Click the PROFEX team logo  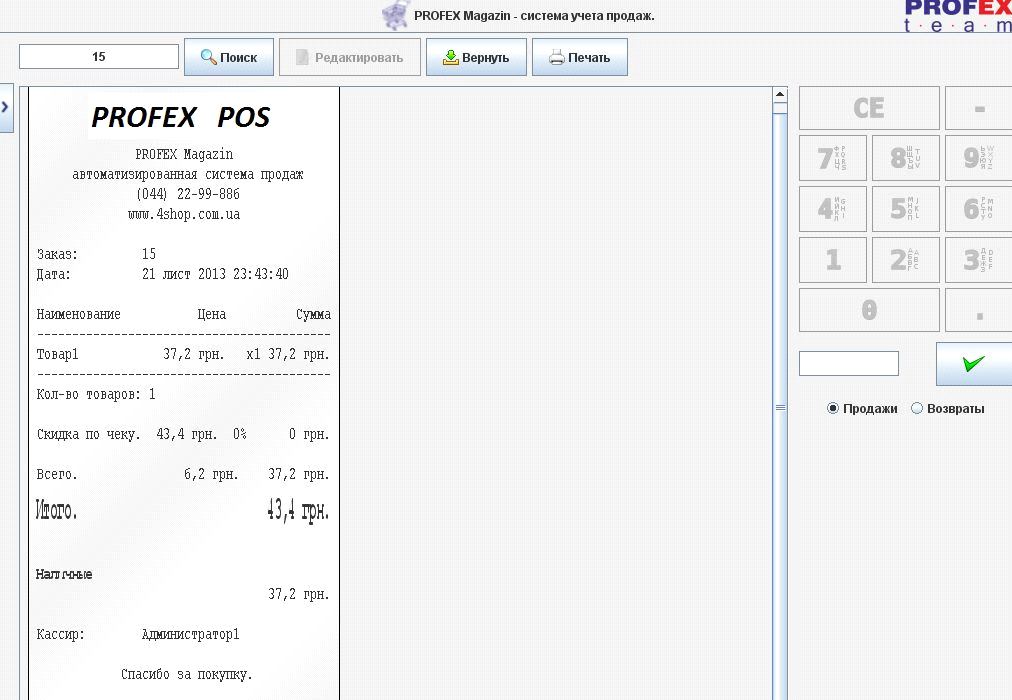point(958,16)
